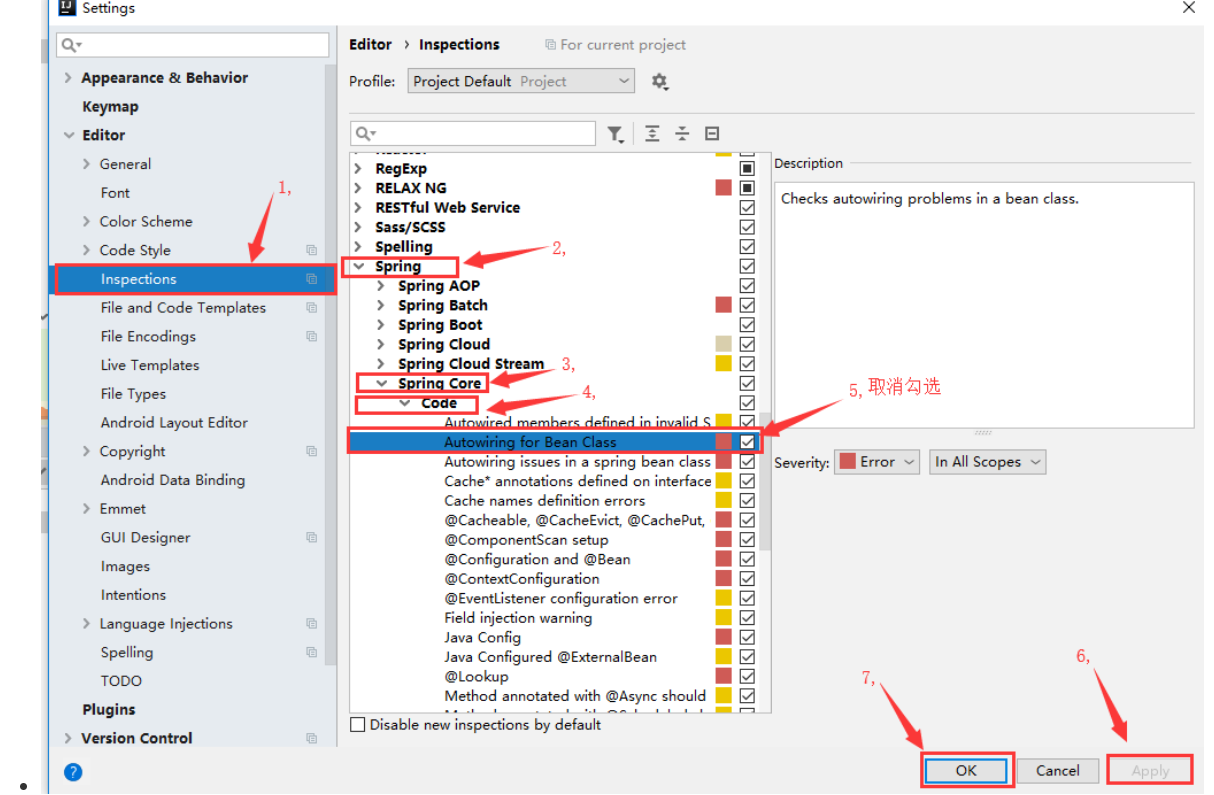This screenshot has width=1214, height=795.
Task: Toggle the Field injection warning checkbox
Action: click(x=747, y=618)
